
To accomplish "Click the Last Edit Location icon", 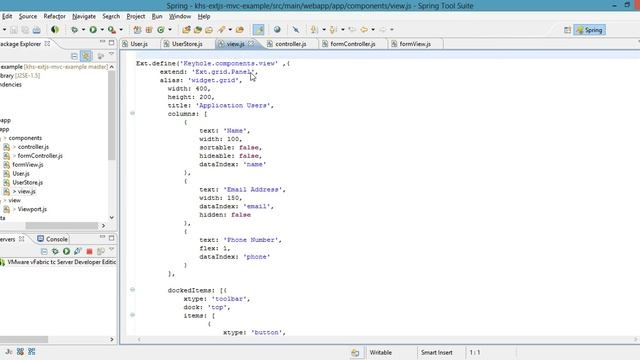I will [x=352, y=30].
